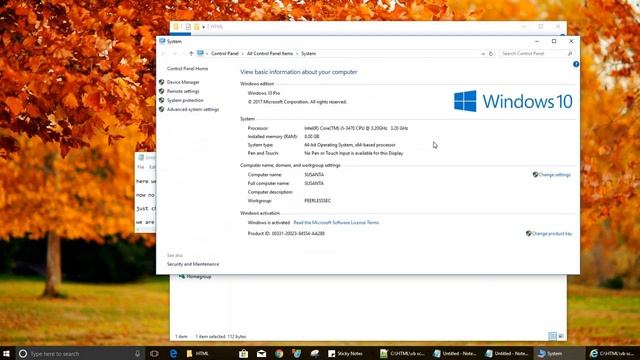Image resolution: width=640 pixels, height=360 pixels.
Task: Select the System breadcrumb segment
Action: [x=309, y=53]
